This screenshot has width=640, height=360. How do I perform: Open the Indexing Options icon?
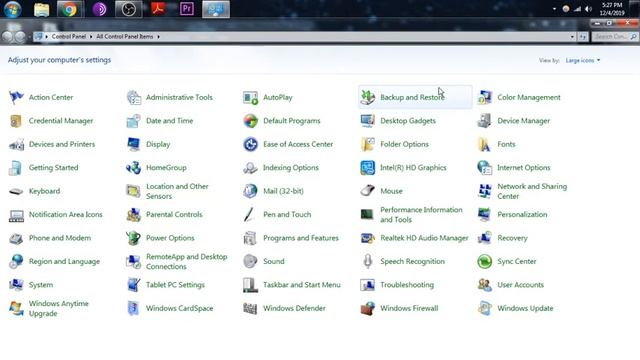[250, 168]
